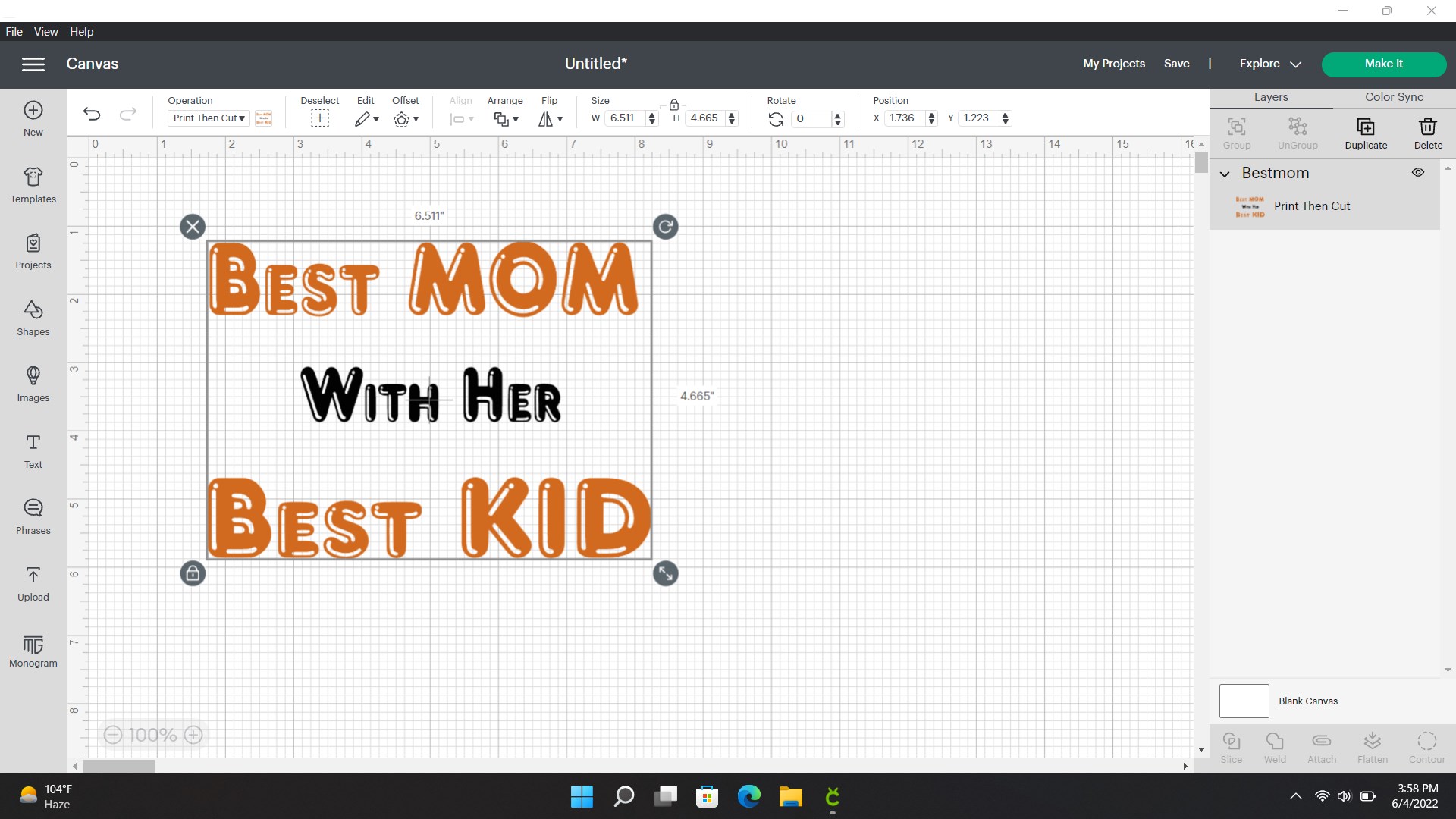Open the hamburger menu next to Canvas
The height and width of the screenshot is (819, 1456).
pos(33,64)
